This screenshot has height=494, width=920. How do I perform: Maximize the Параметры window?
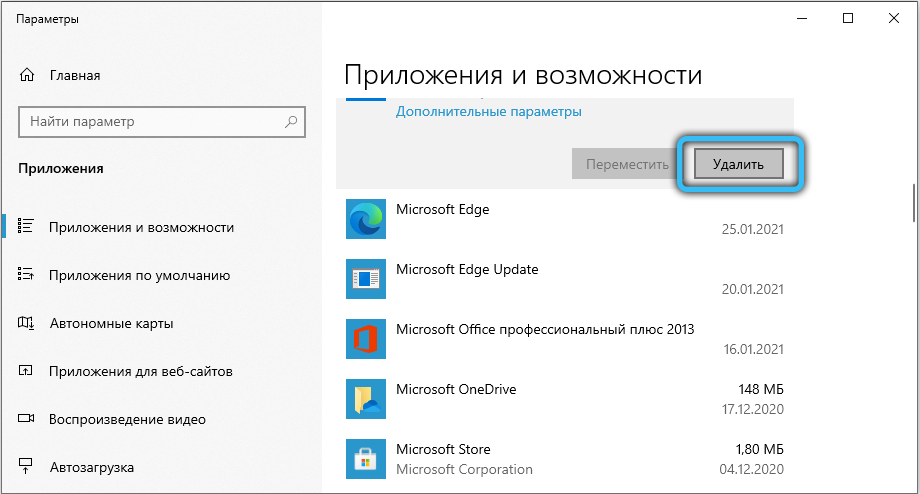(848, 18)
